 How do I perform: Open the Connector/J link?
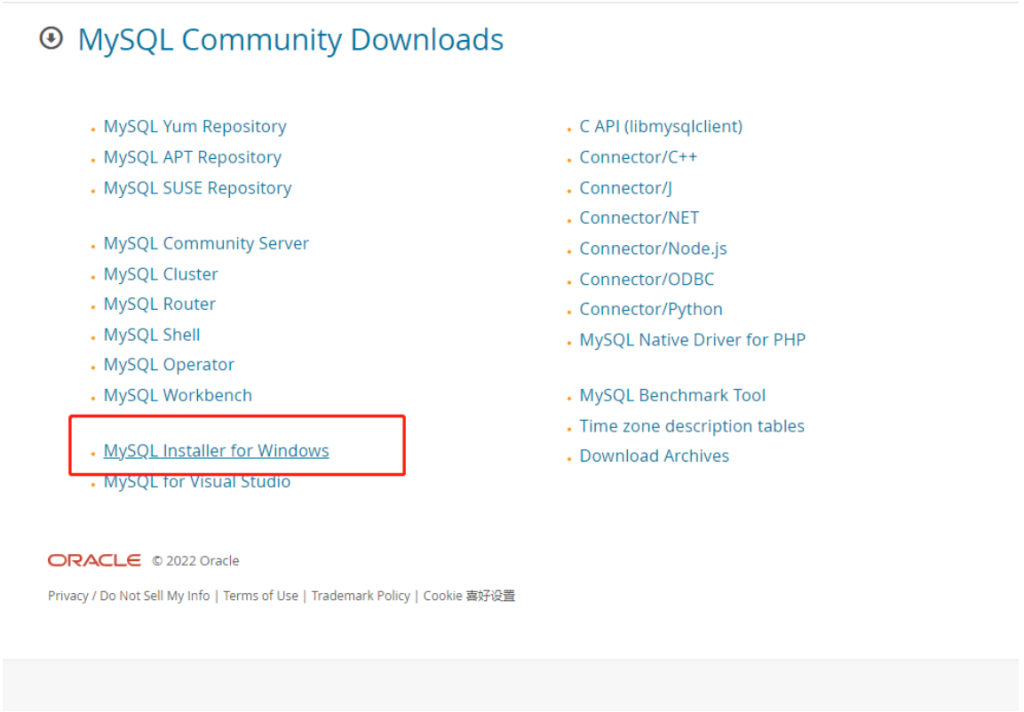626,188
